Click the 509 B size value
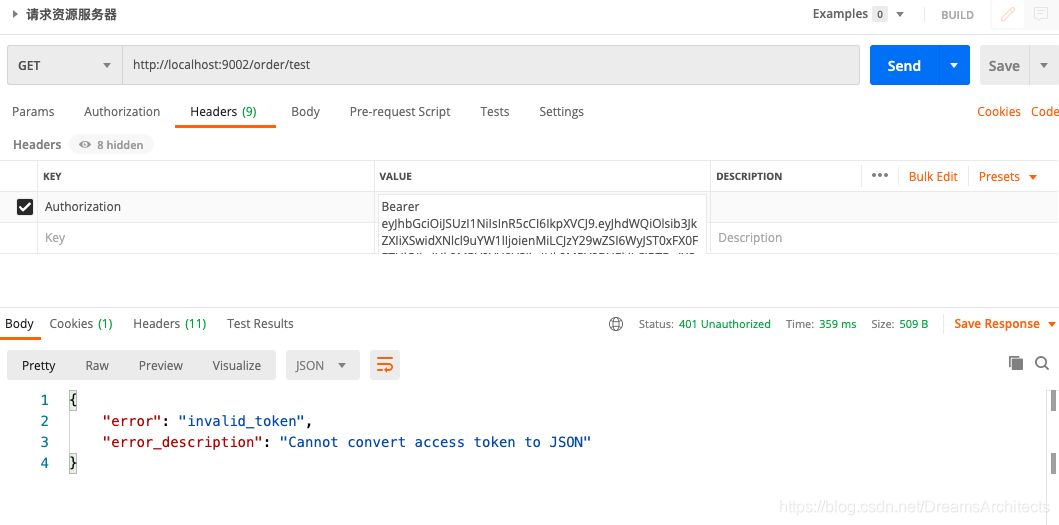1059x525 pixels. [x=914, y=324]
